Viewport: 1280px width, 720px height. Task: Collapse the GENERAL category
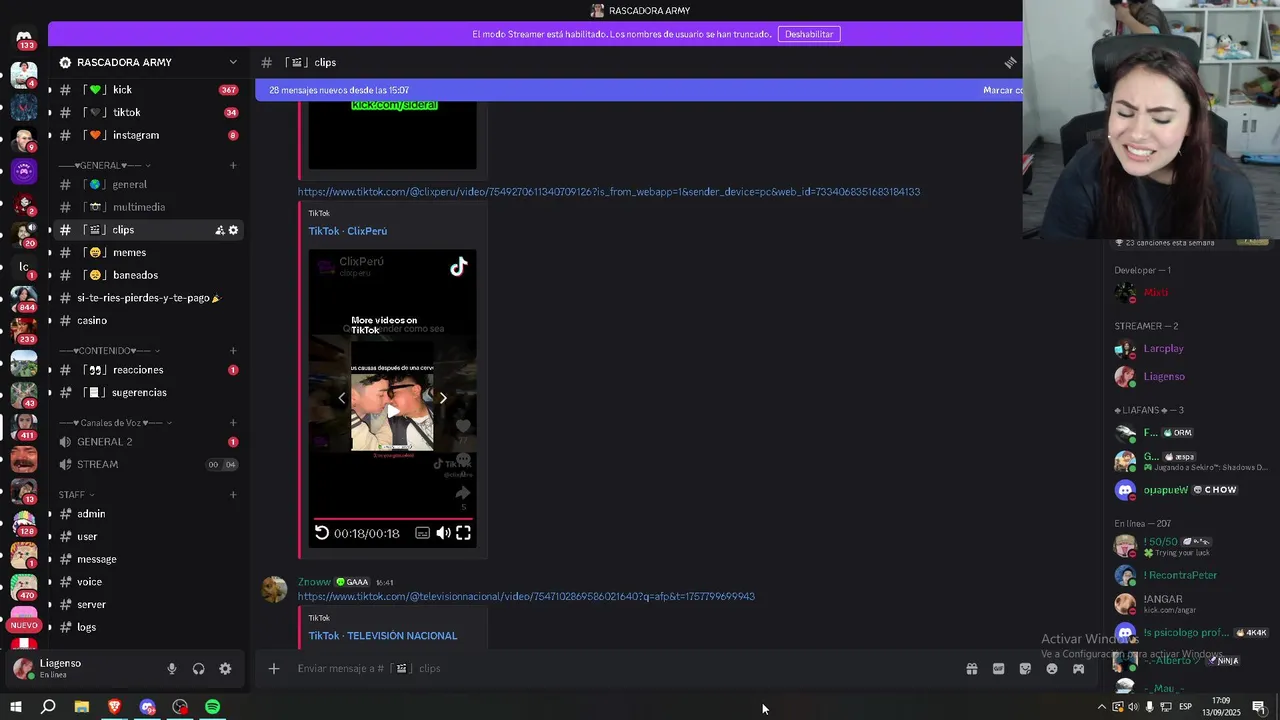[105, 165]
